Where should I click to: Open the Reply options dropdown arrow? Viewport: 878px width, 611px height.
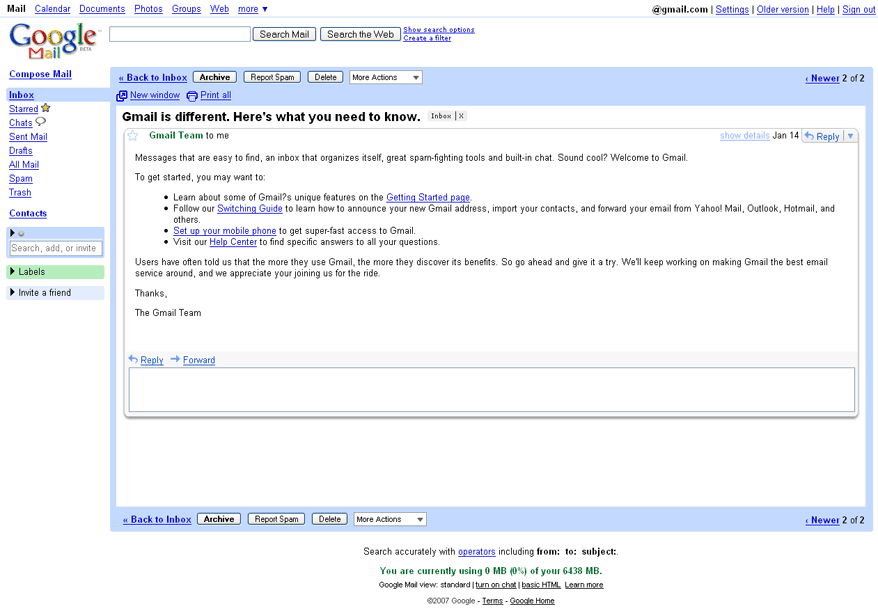[851, 136]
